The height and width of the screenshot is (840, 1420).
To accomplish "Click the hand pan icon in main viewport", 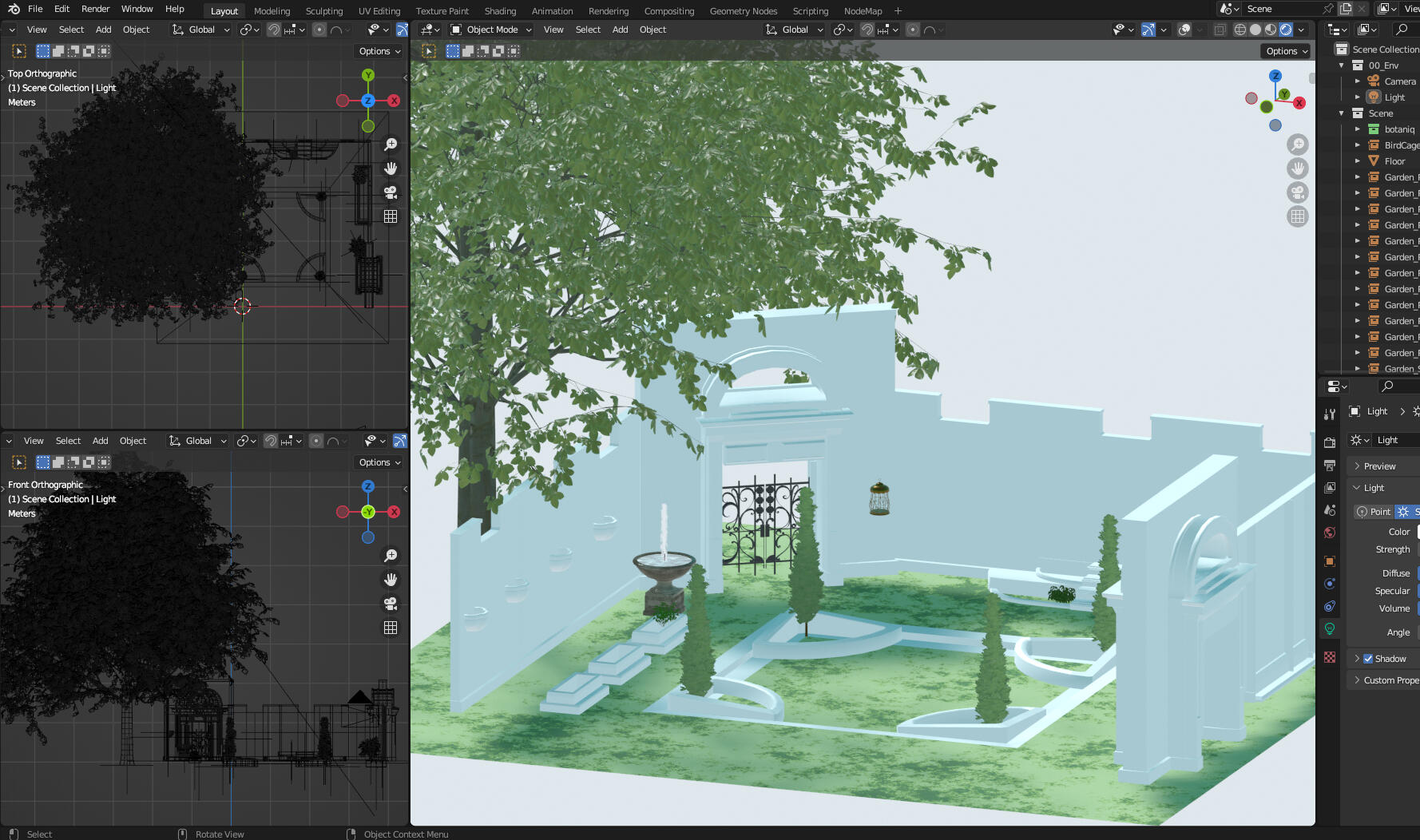I will tap(1298, 168).
